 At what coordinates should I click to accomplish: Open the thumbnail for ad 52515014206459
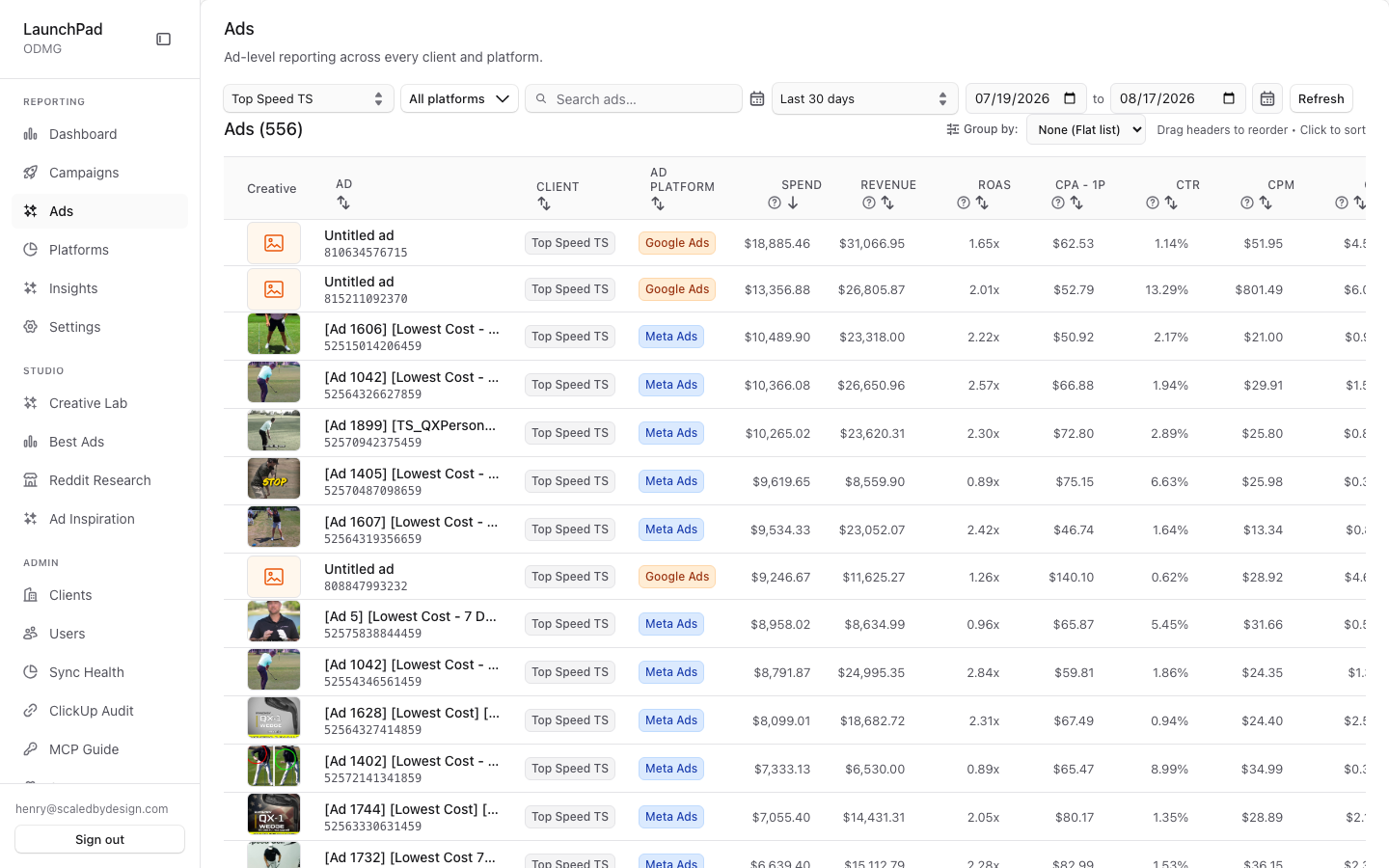[x=274, y=335]
